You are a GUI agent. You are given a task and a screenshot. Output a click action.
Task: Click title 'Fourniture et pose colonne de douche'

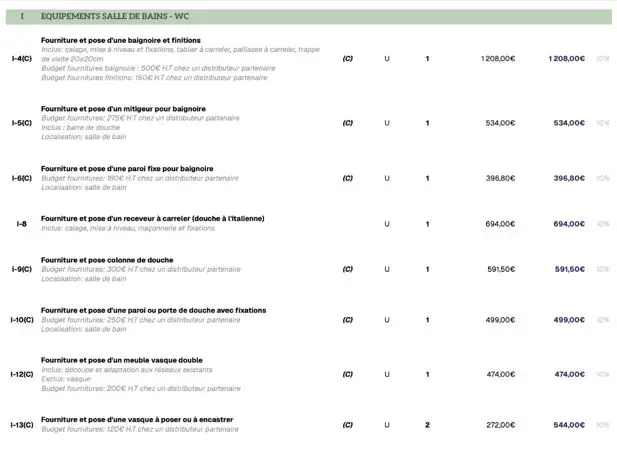(107, 259)
